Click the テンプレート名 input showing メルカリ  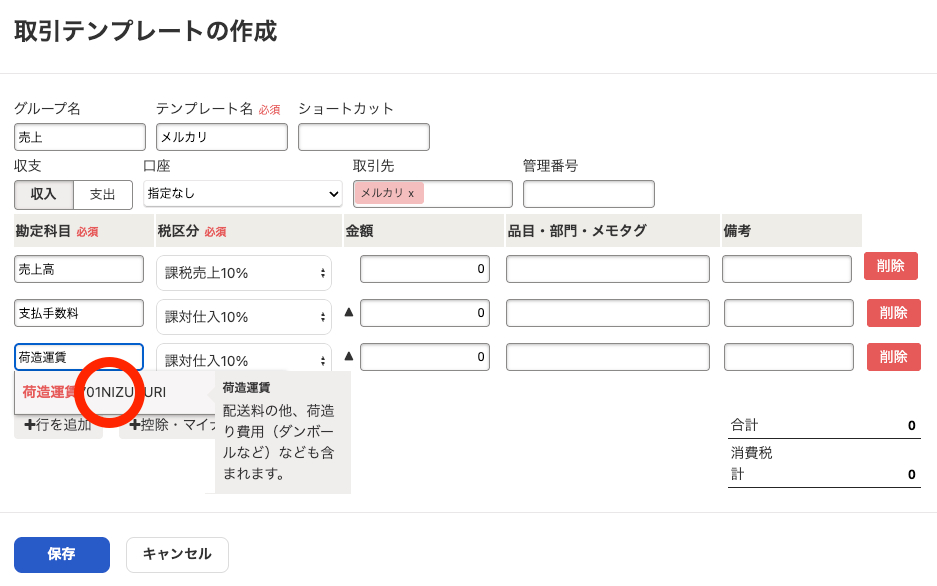tap(220, 136)
